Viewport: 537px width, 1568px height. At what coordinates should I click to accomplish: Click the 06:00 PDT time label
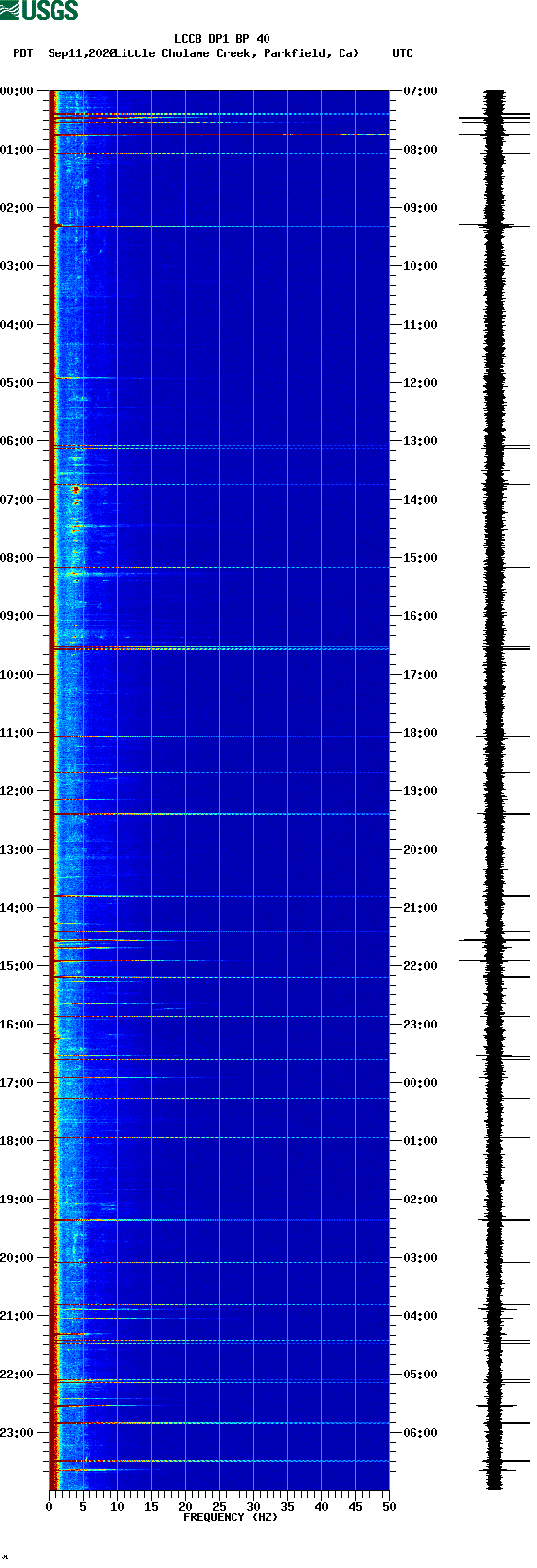[17, 441]
